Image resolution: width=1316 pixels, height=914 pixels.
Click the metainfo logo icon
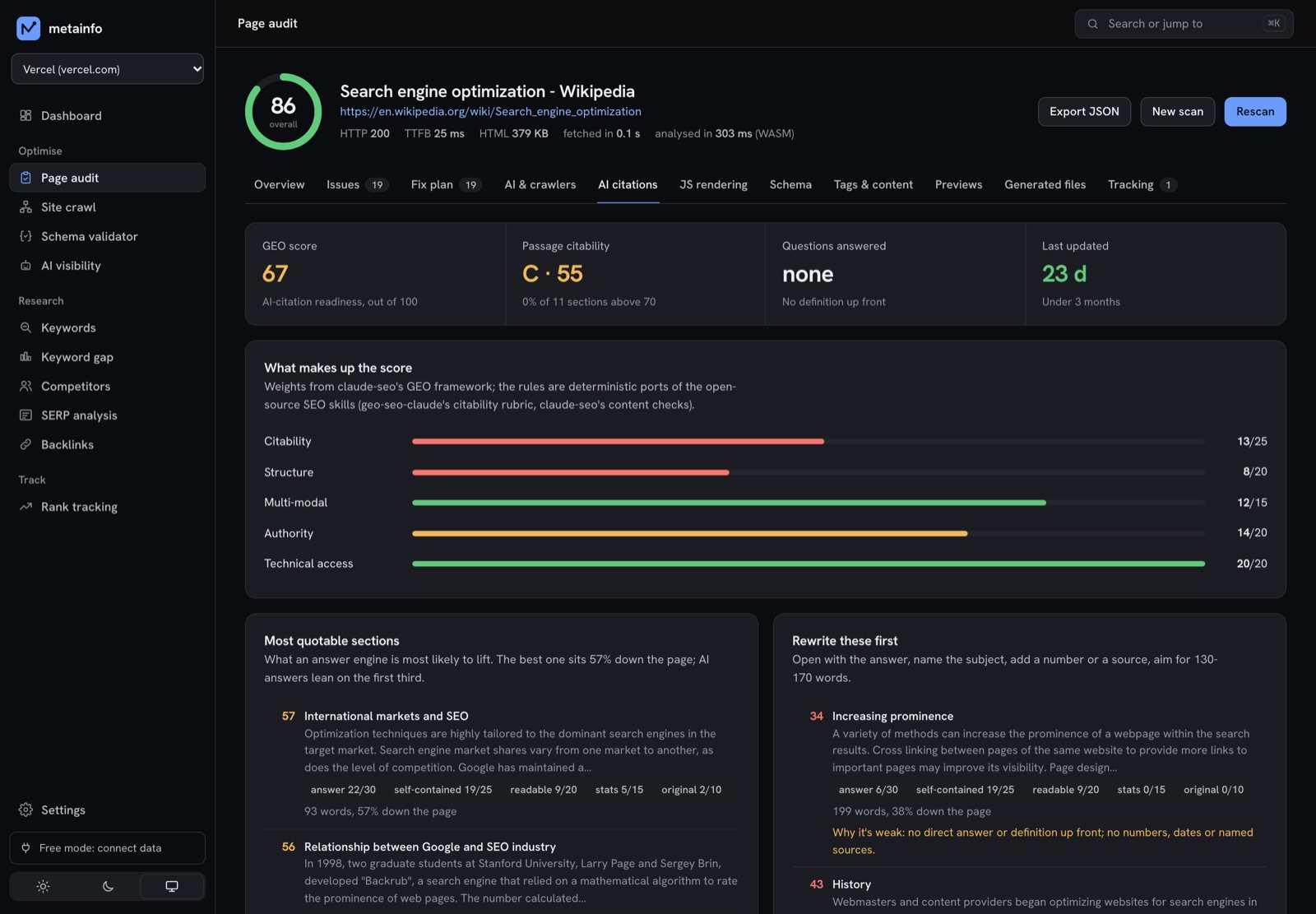28,28
